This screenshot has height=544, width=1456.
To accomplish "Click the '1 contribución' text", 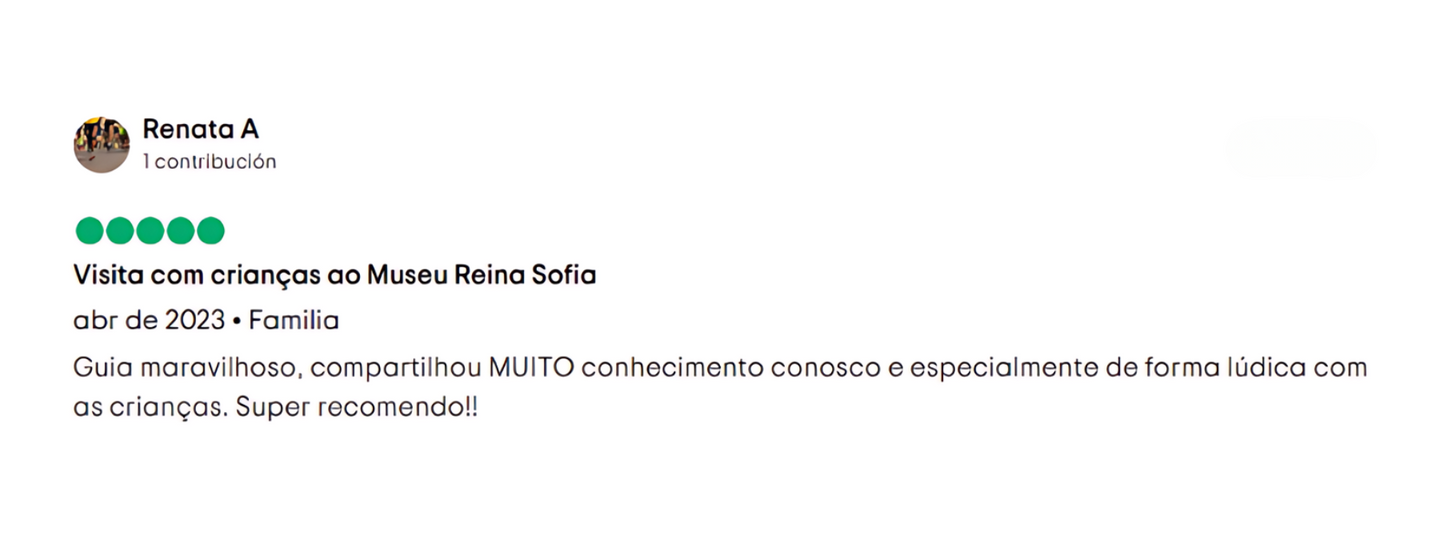I will 209,161.
